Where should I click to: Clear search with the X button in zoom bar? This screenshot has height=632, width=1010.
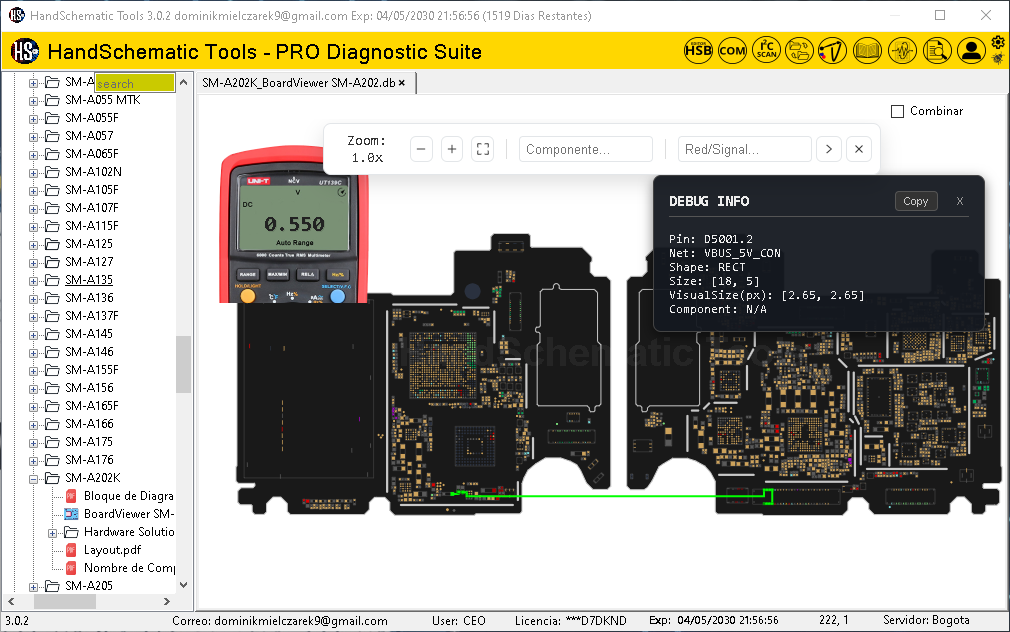(x=859, y=149)
